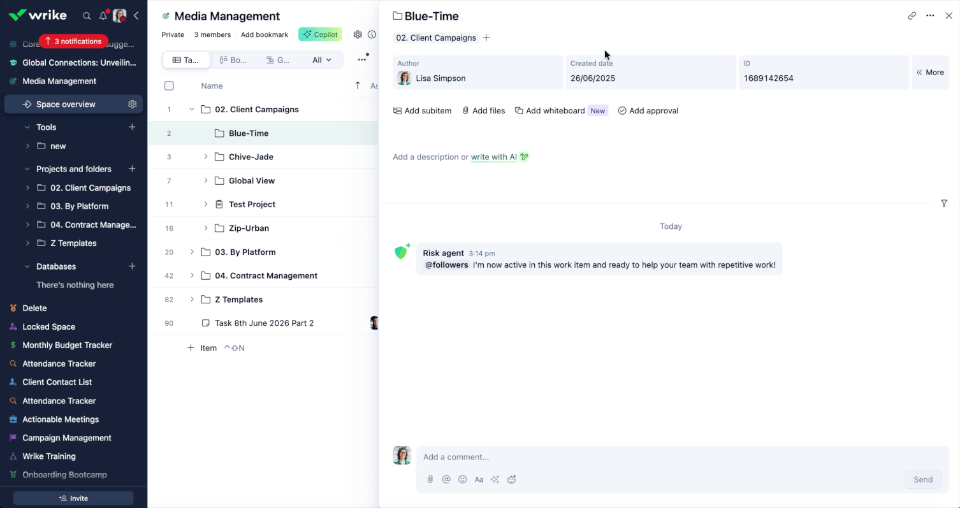Expand the 03. By Platform table row
This screenshot has height=508, width=960.
coord(192,252)
